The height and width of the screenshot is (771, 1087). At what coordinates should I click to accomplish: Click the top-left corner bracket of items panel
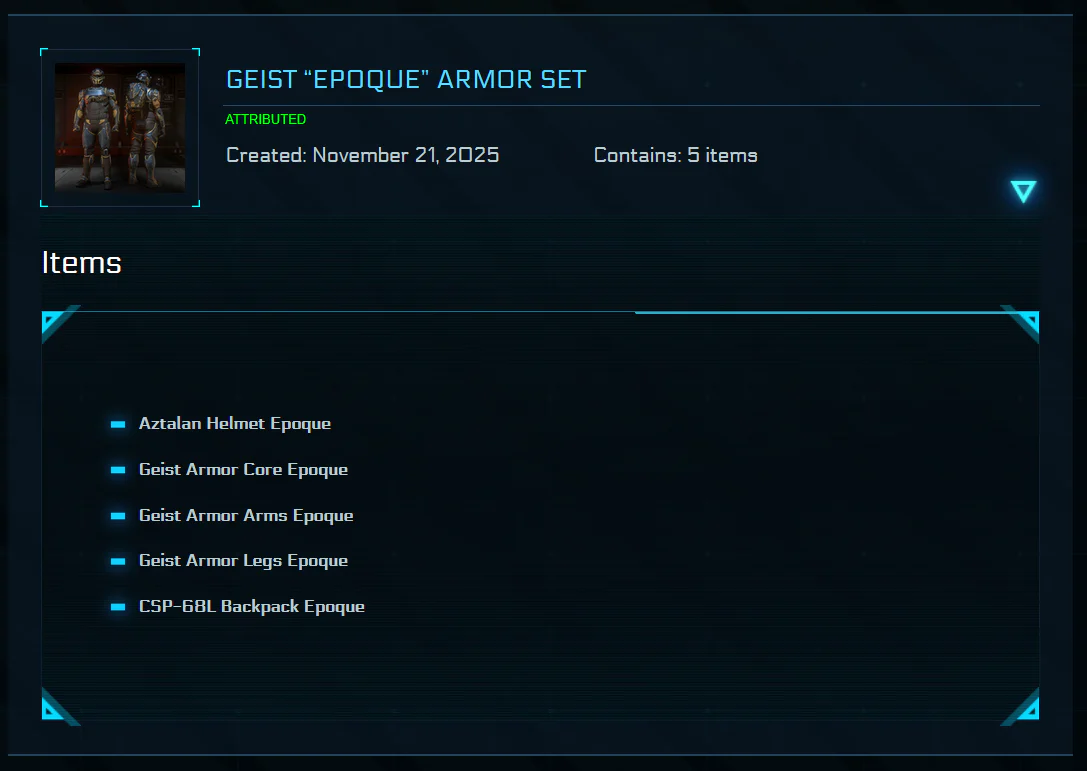60,323
